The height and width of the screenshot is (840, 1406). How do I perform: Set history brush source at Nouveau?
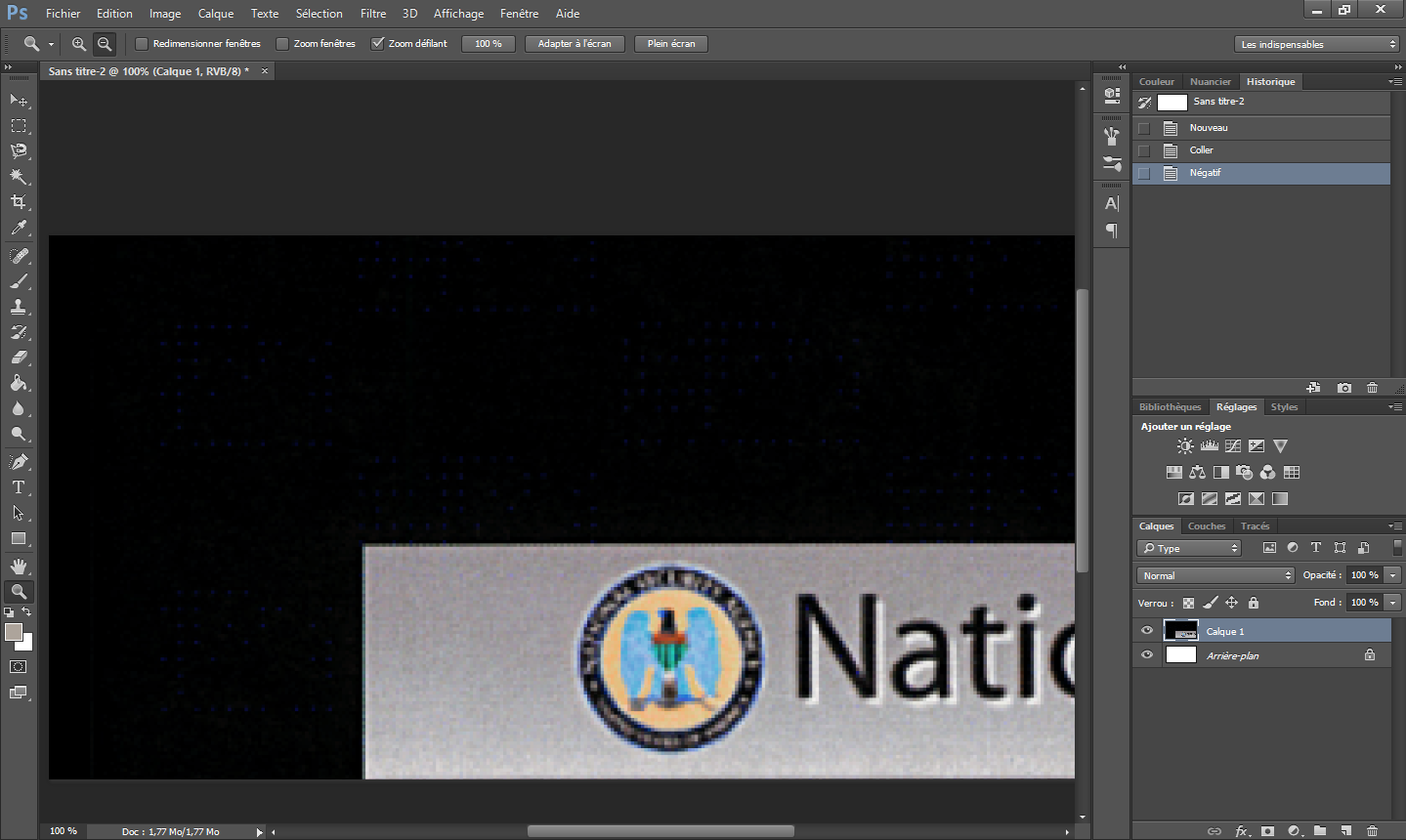point(1144,128)
